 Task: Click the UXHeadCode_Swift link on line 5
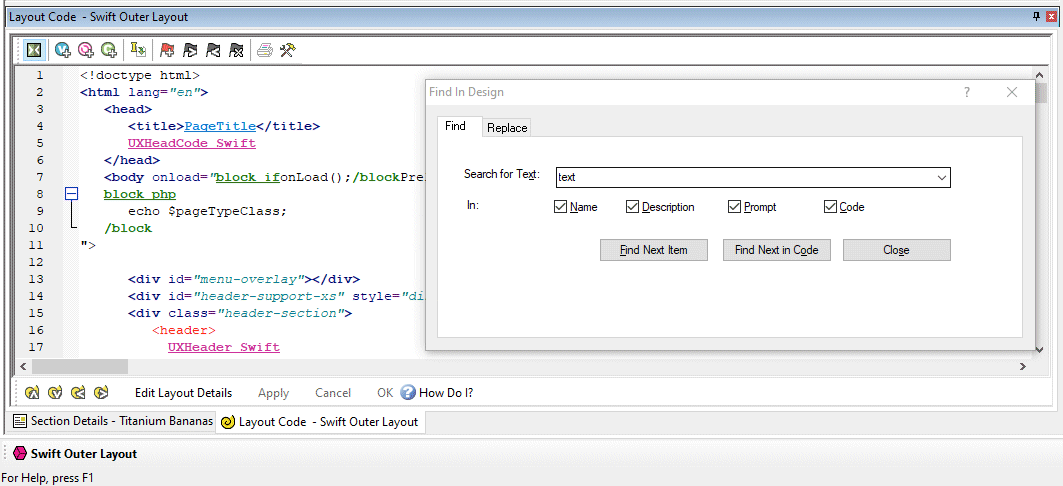191,143
